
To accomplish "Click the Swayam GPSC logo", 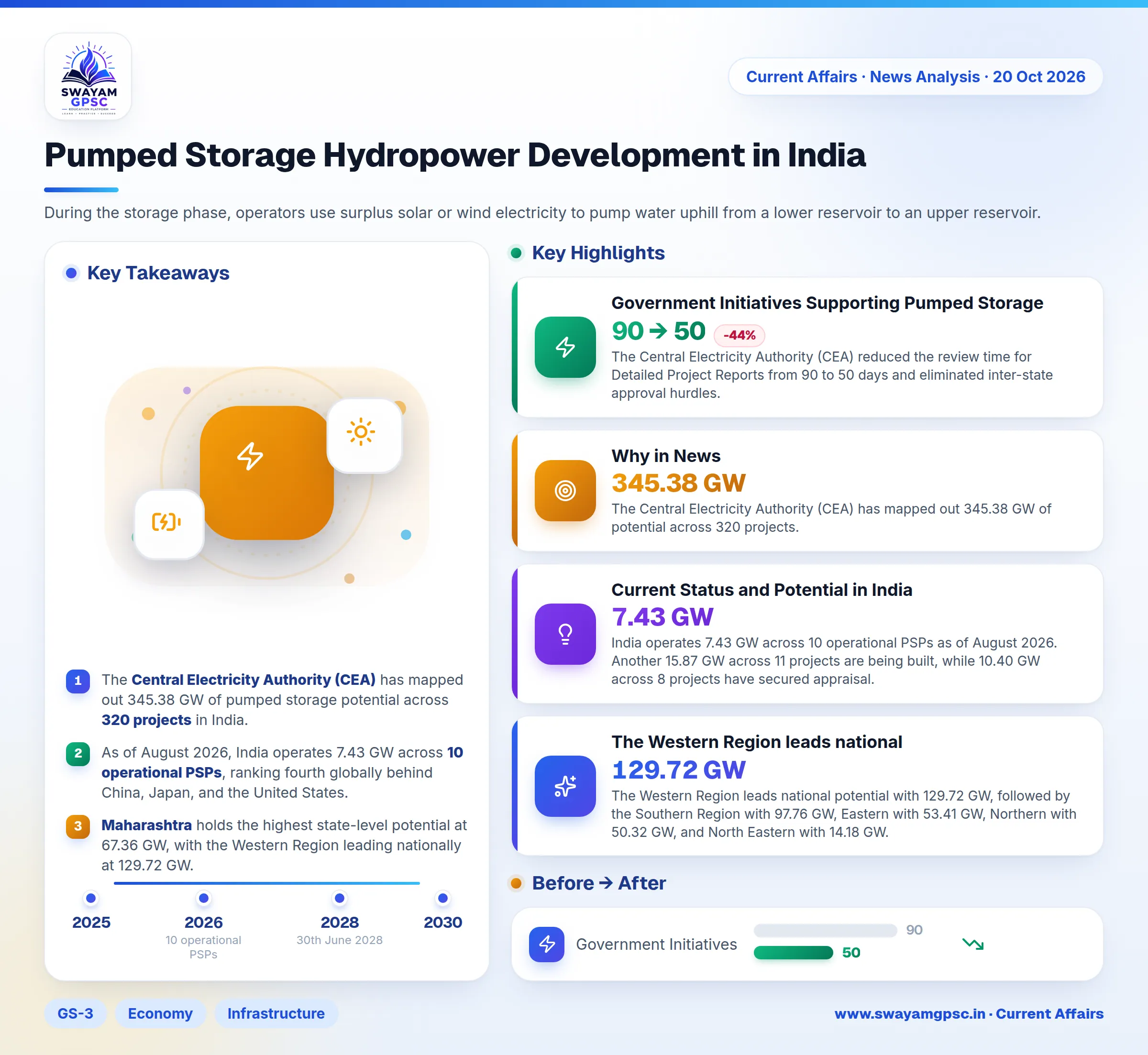I will click(x=88, y=77).
